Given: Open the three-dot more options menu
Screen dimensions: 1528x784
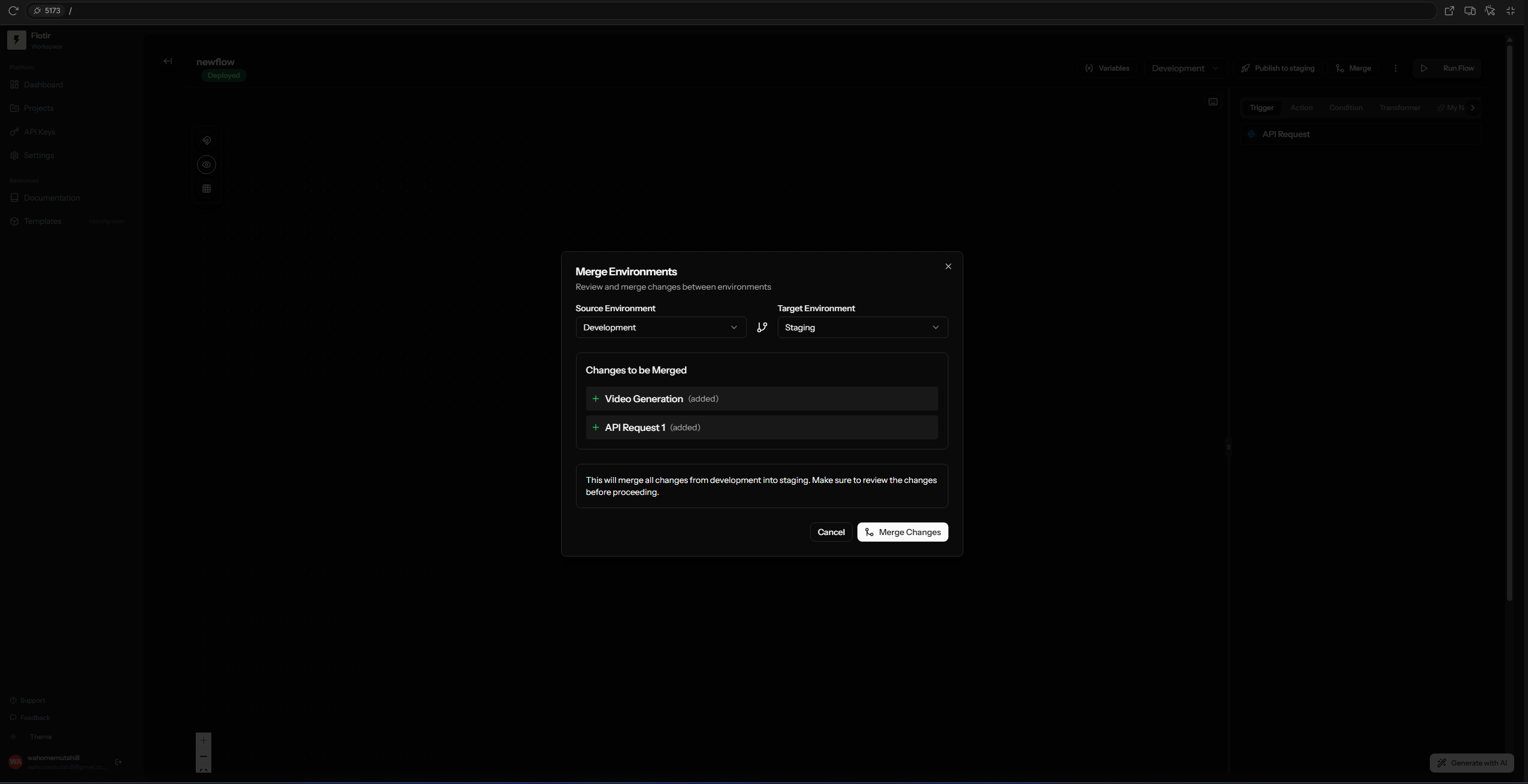Looking at the screenshot, I should (x=1395, y=68).
